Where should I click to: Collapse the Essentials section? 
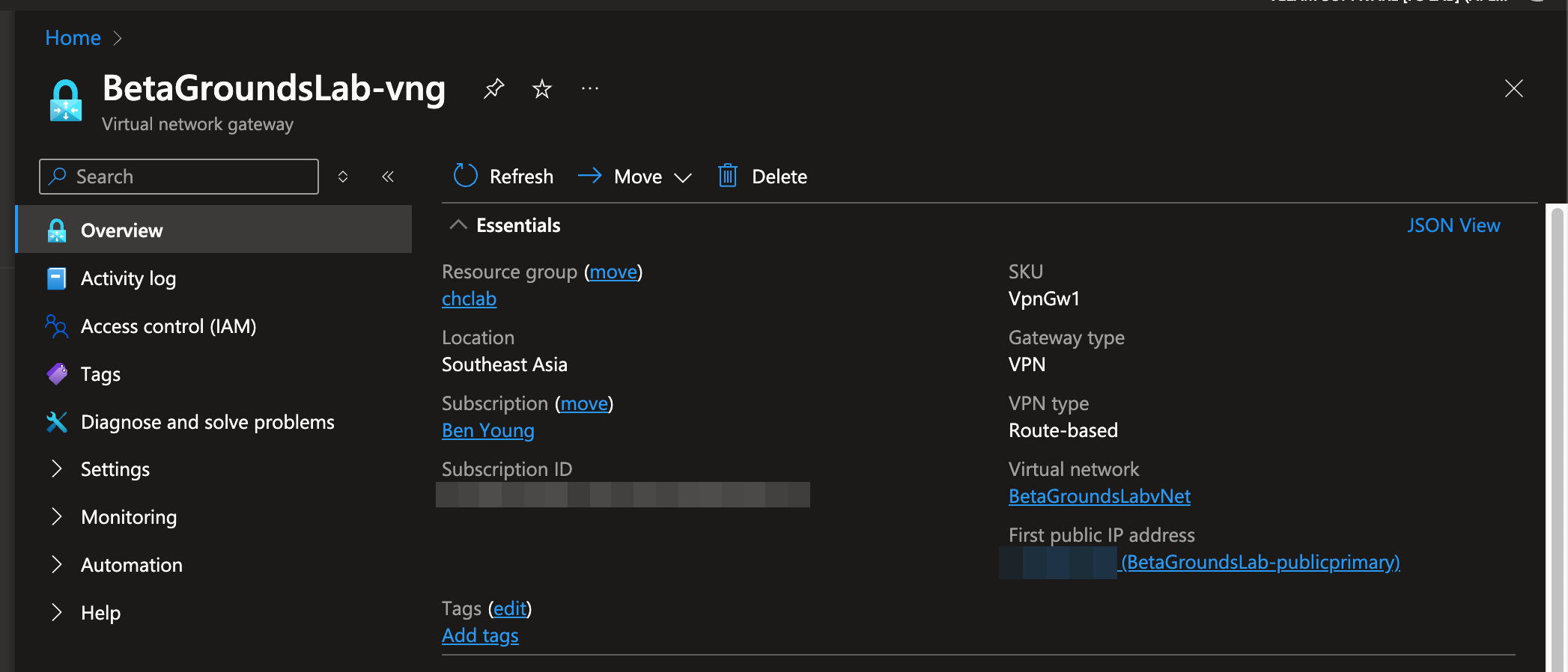(458, 224)
